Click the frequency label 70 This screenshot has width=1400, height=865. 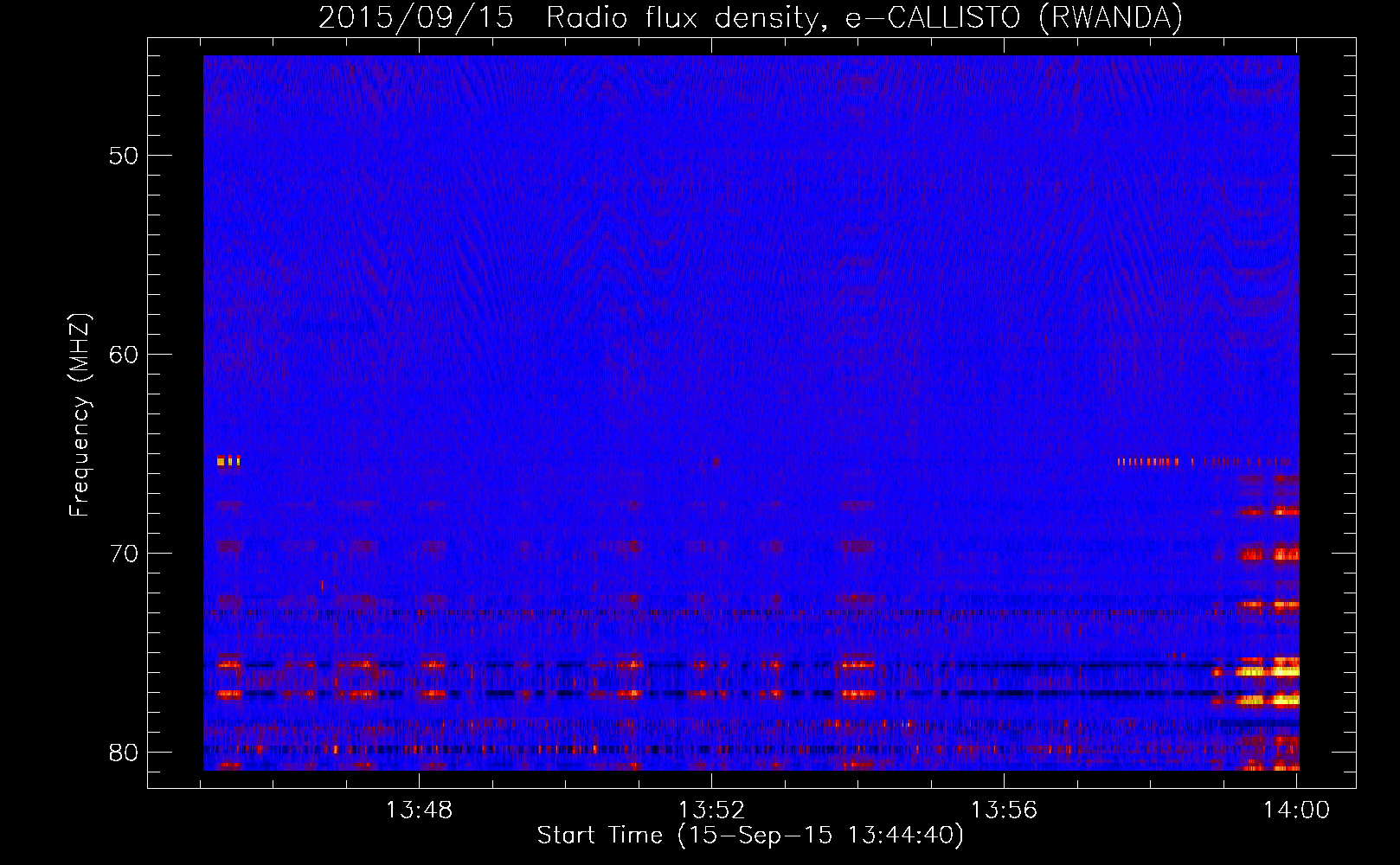click(x=124, y=554)
